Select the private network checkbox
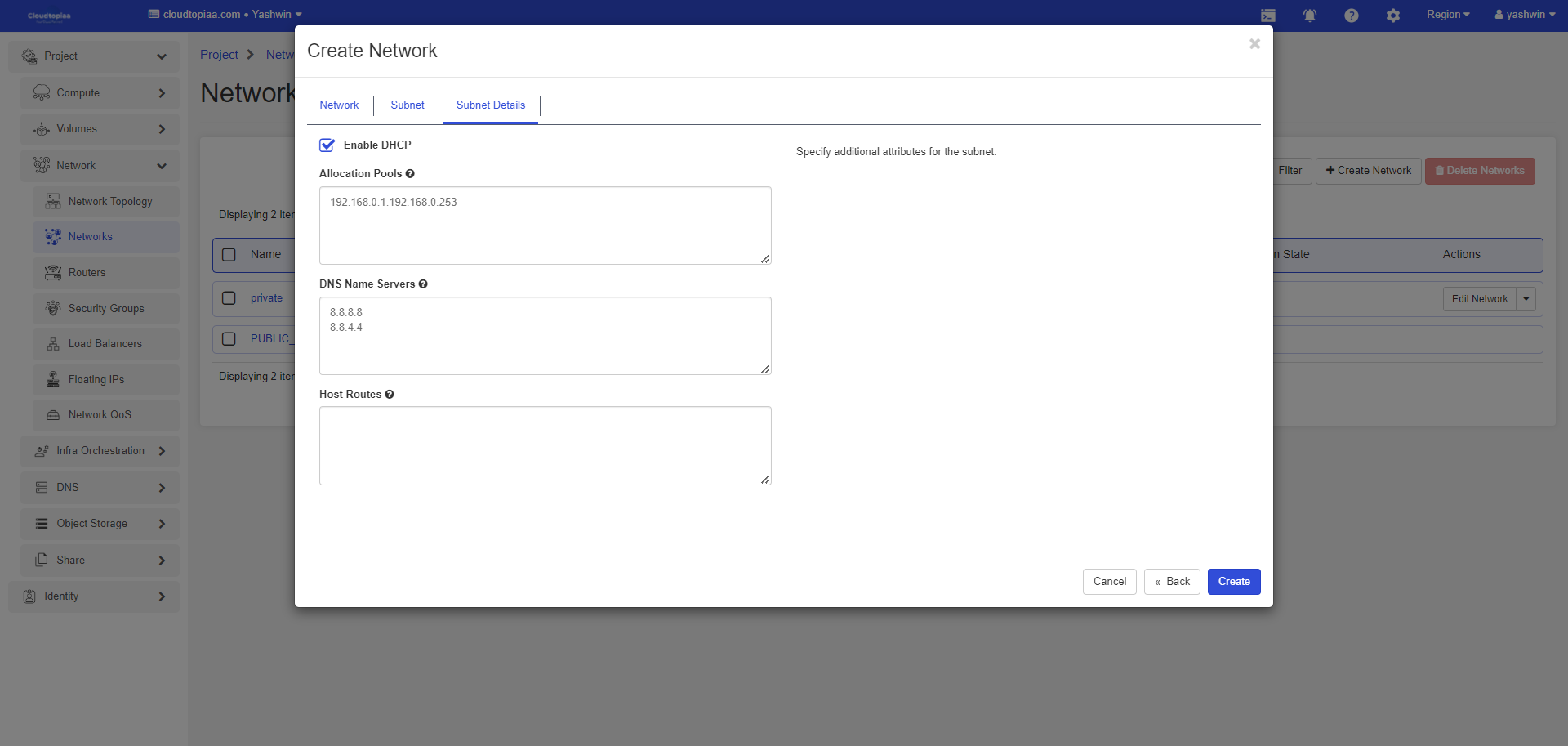This screenshot has height=746, width=1568. tap(229, 298)
